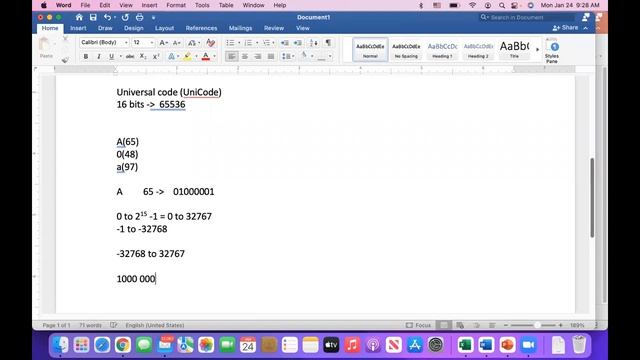The width and height of the screenshot is (640, 360).
Task: Apply the Heading 1 style
Action: 442,50
